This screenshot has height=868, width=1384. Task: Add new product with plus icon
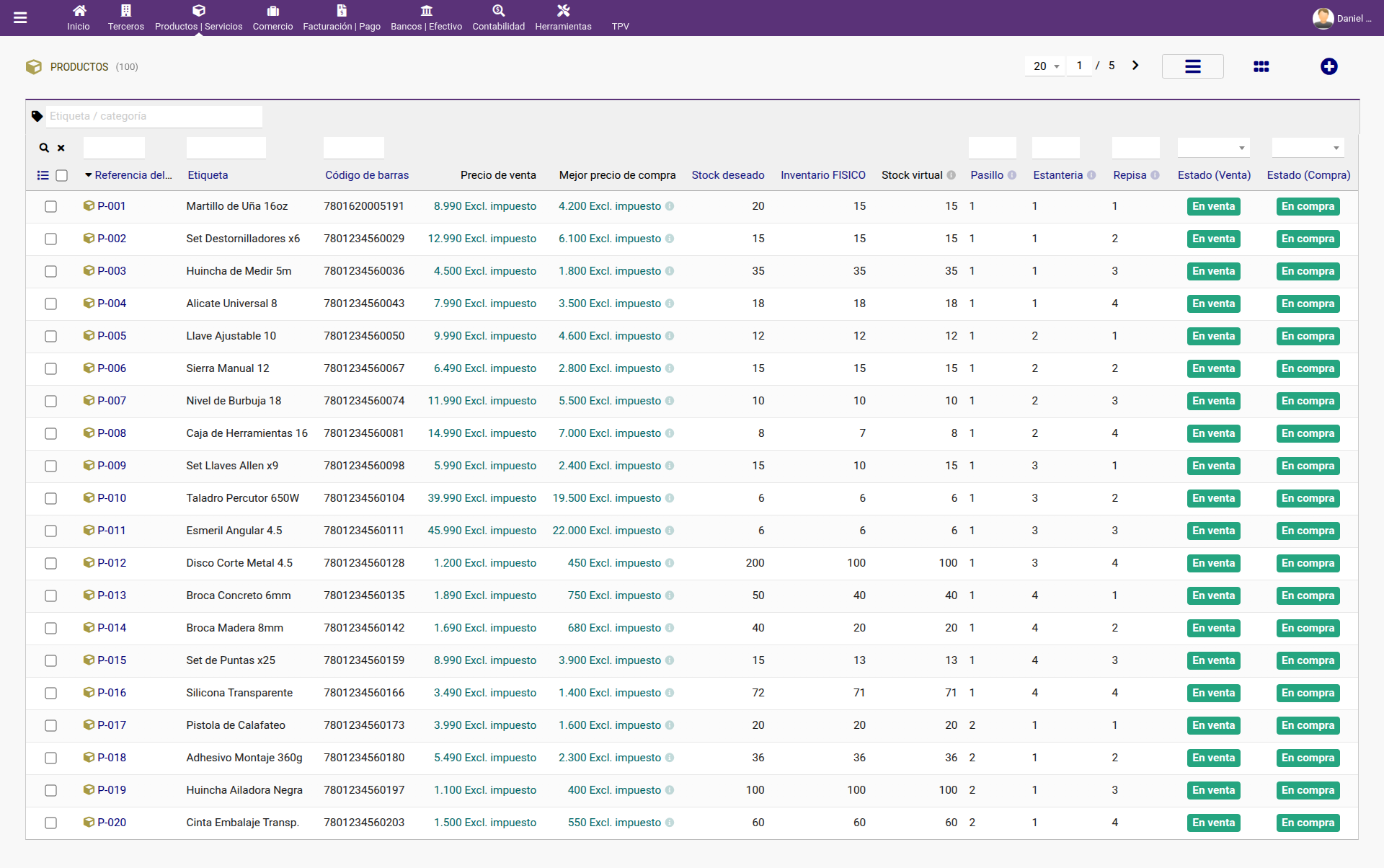point(1328,66)
